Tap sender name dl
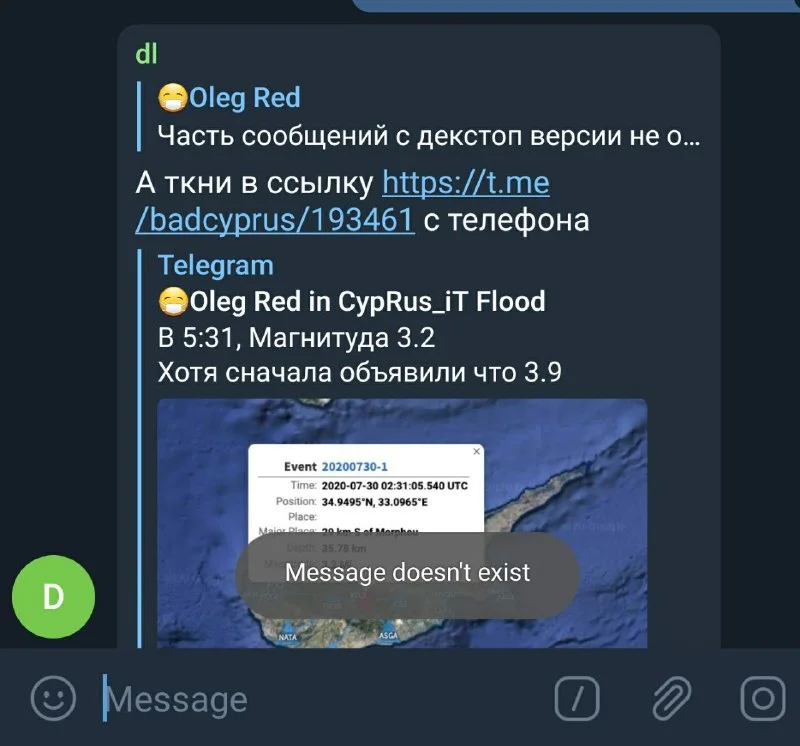800x746 pixels. (146, 54)
